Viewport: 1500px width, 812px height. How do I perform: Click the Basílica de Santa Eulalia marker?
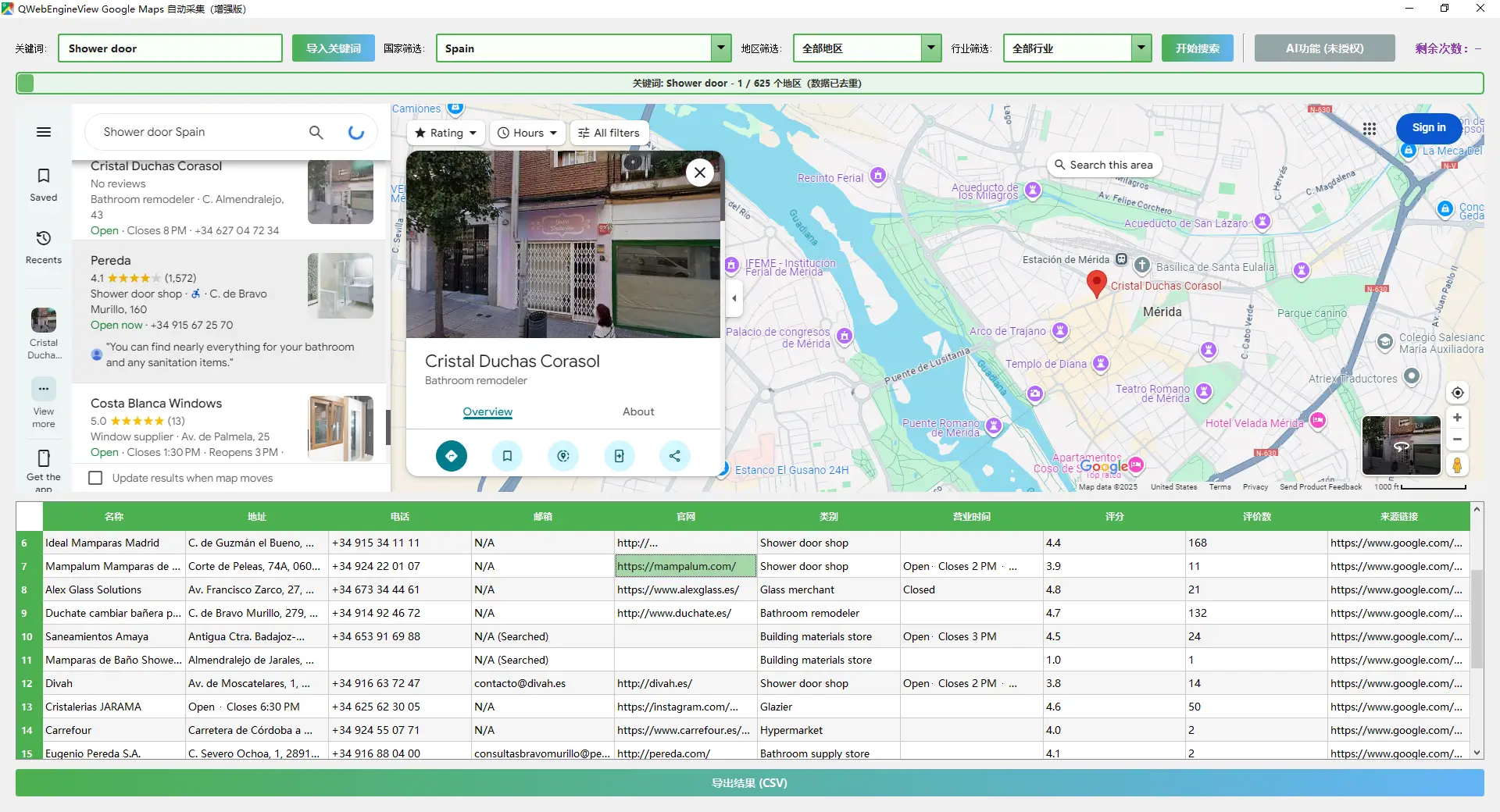click(x=1142, y=265)
